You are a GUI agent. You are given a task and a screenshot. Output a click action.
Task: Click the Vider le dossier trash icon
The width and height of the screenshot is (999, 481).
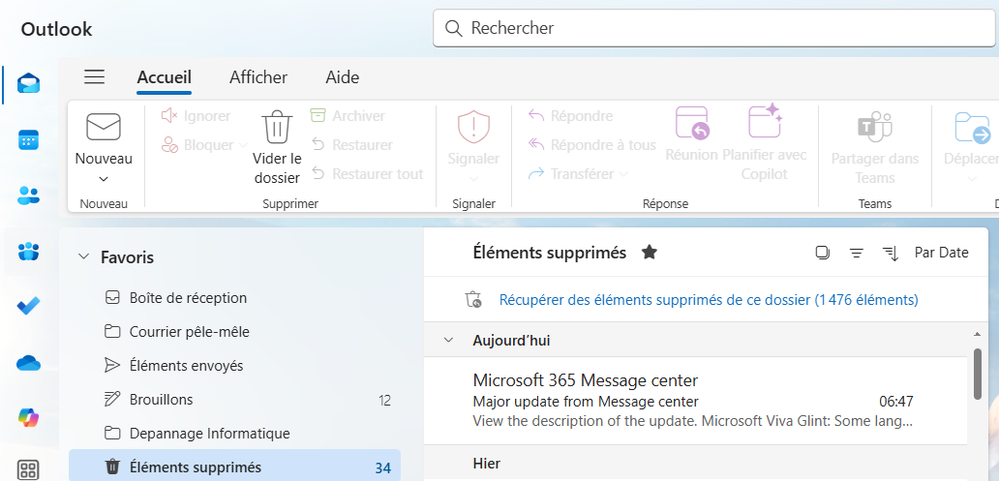(x=276, y=128)
